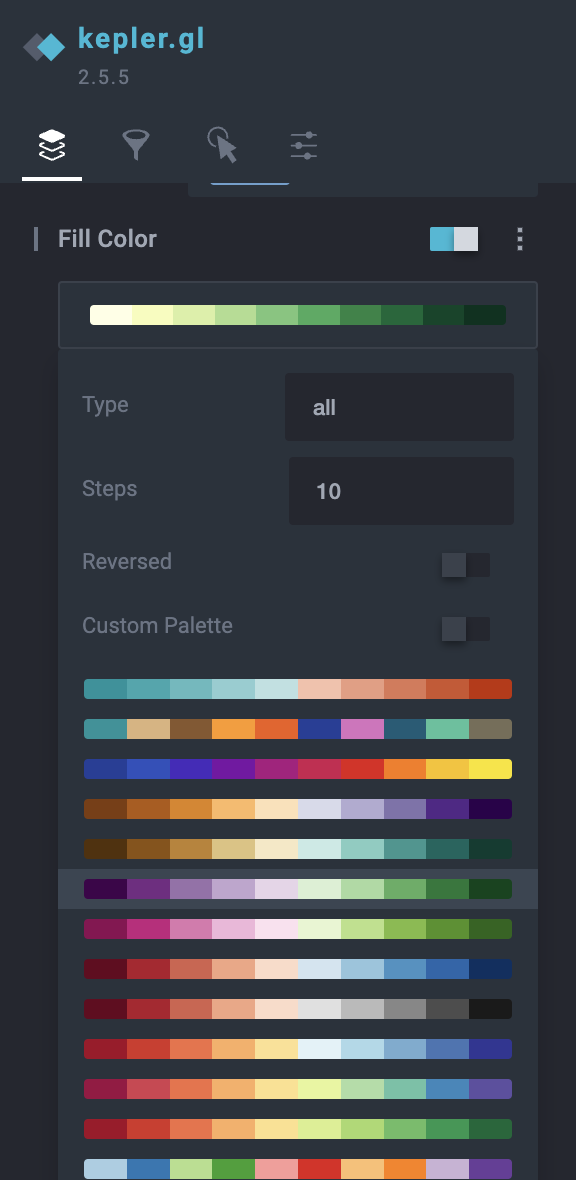Expand the green palette preview selector
The width and height of the screenshot is (576, 1180).
[x=297, y=314]
